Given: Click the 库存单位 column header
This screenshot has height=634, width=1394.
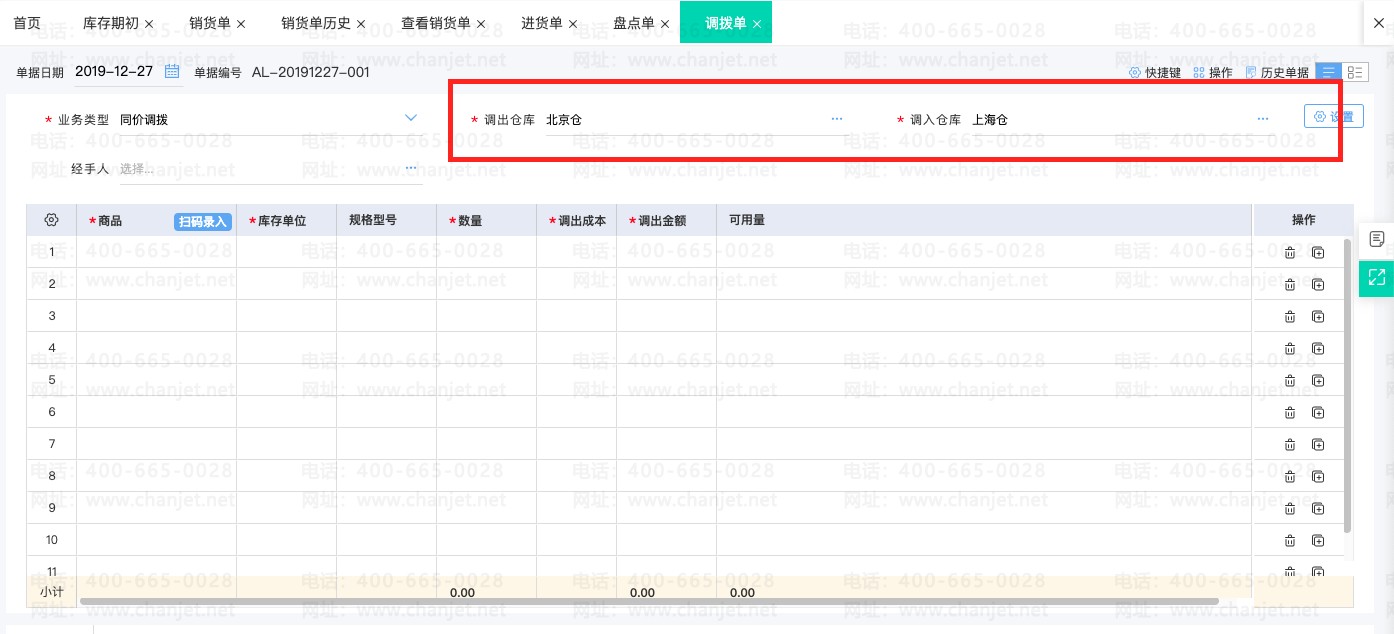Looking at the screenshot, I should pyautogui.click(x=286, y=220).
